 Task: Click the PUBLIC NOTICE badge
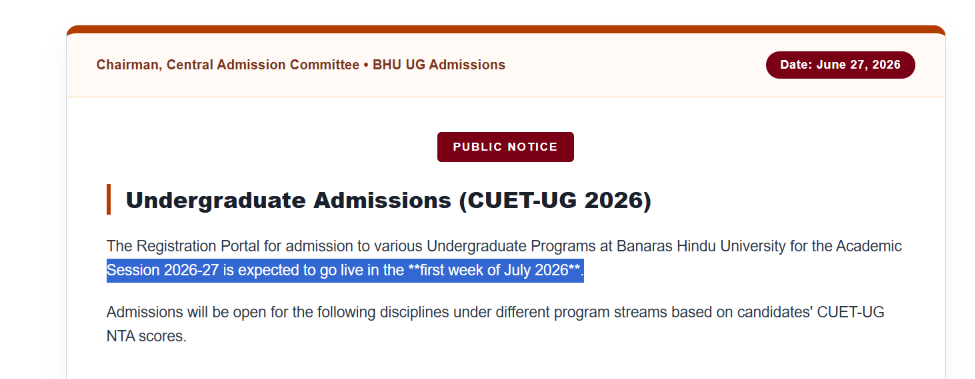[506, 147]
